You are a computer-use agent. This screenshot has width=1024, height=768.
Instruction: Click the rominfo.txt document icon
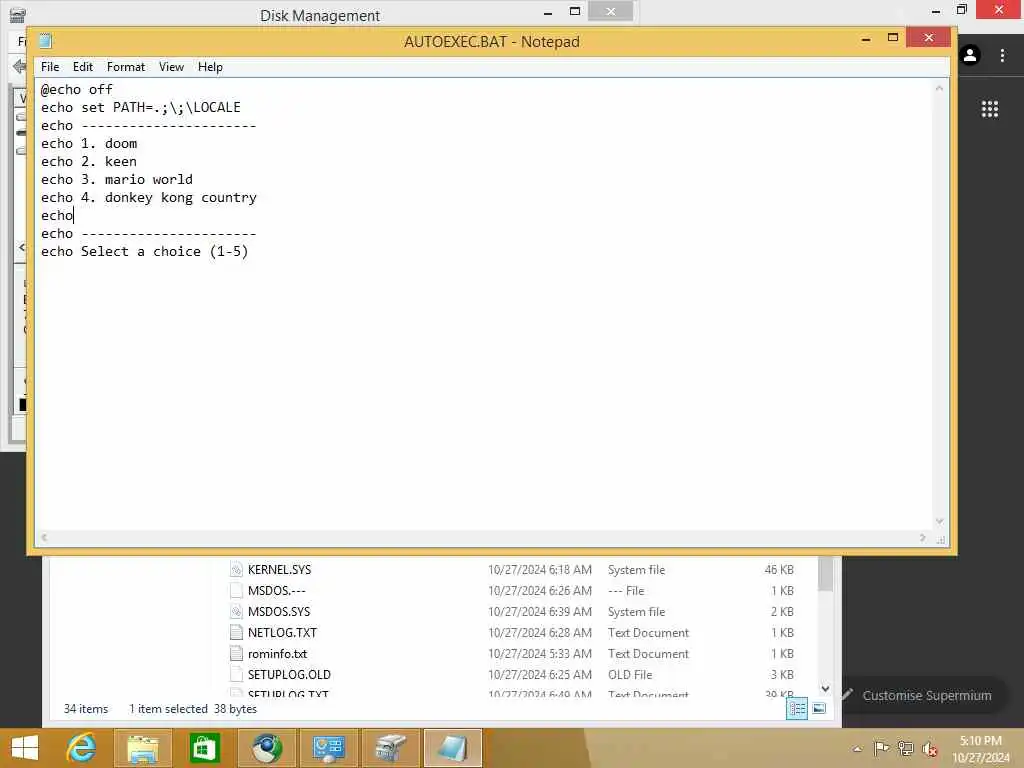236,654
